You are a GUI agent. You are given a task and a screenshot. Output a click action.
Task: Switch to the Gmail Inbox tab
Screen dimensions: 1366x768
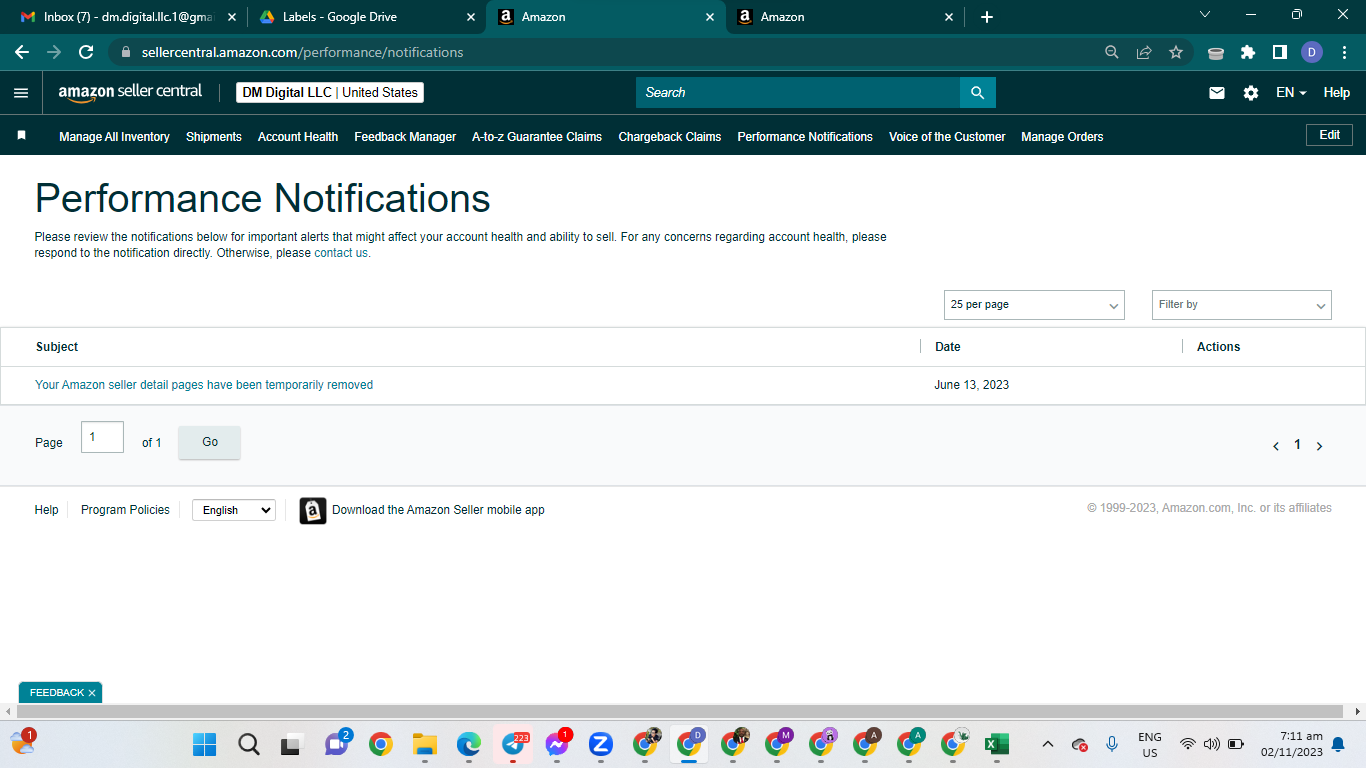(128, 17)
